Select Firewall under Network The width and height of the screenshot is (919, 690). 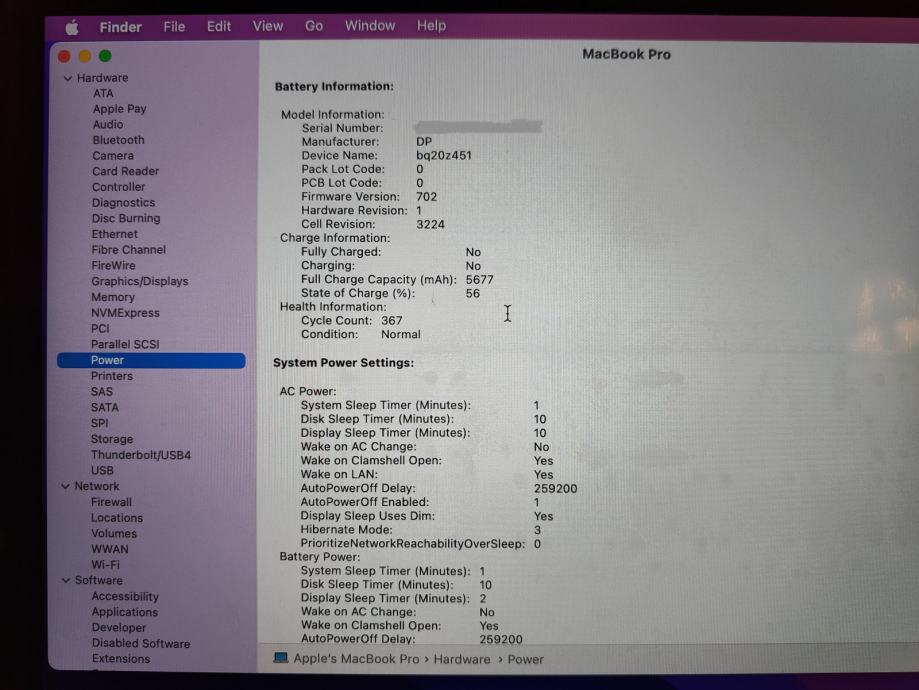(111, 502)
